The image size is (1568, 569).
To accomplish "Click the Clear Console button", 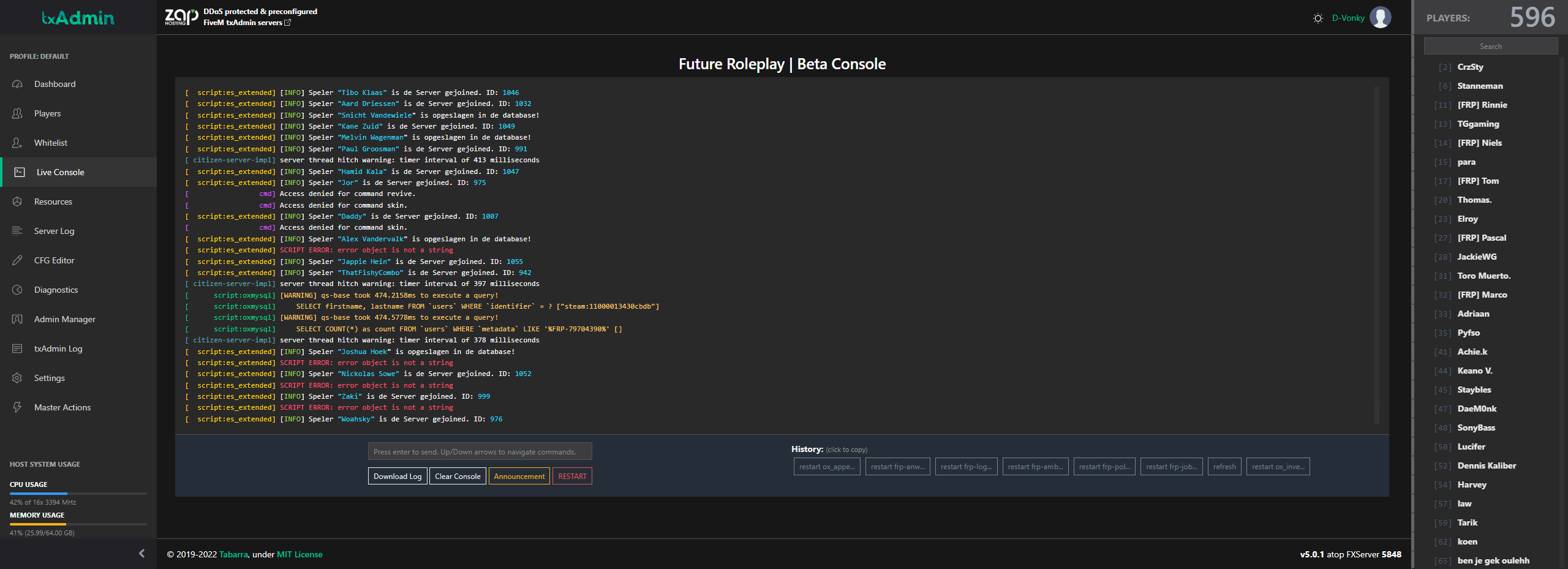I will [x=458, y=477].
